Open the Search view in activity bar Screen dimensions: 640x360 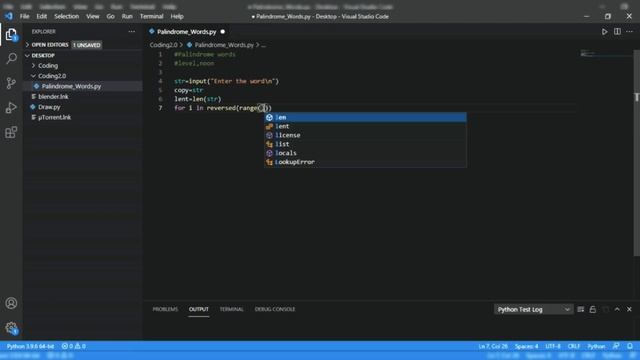[x=11, y=59]
